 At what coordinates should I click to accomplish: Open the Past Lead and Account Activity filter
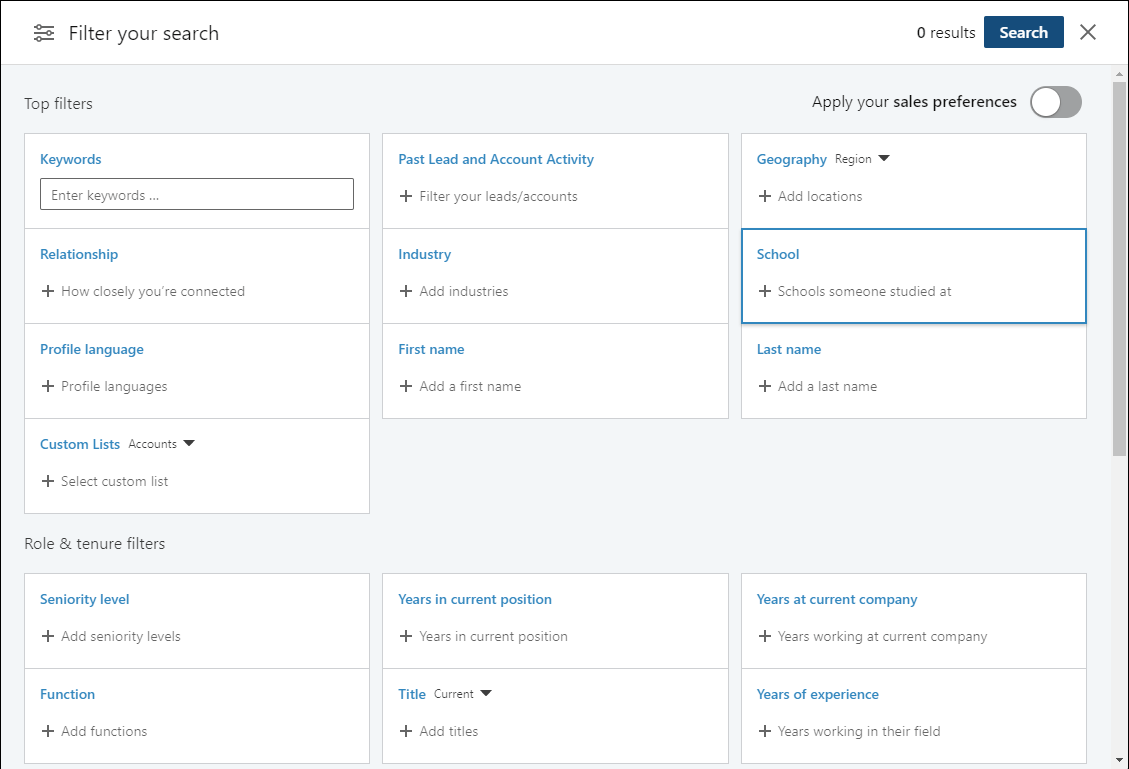[x=495, y=159]
